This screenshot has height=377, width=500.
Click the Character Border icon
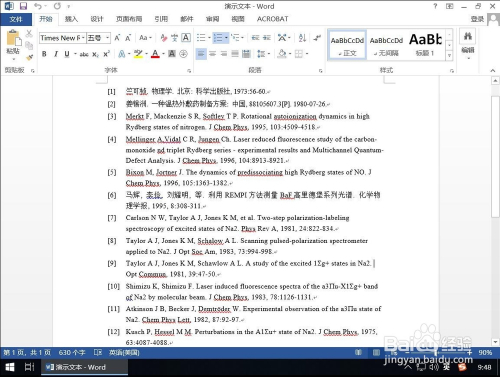tap(186, 38)
